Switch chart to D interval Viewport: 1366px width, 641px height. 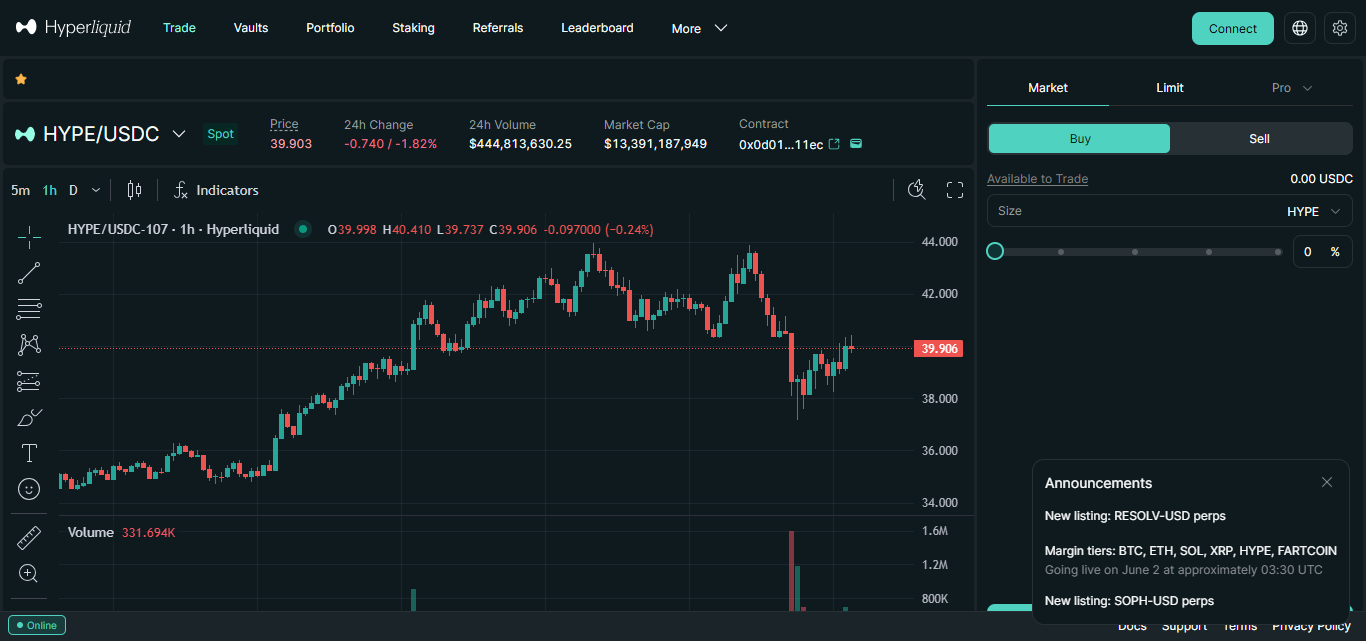73,190
